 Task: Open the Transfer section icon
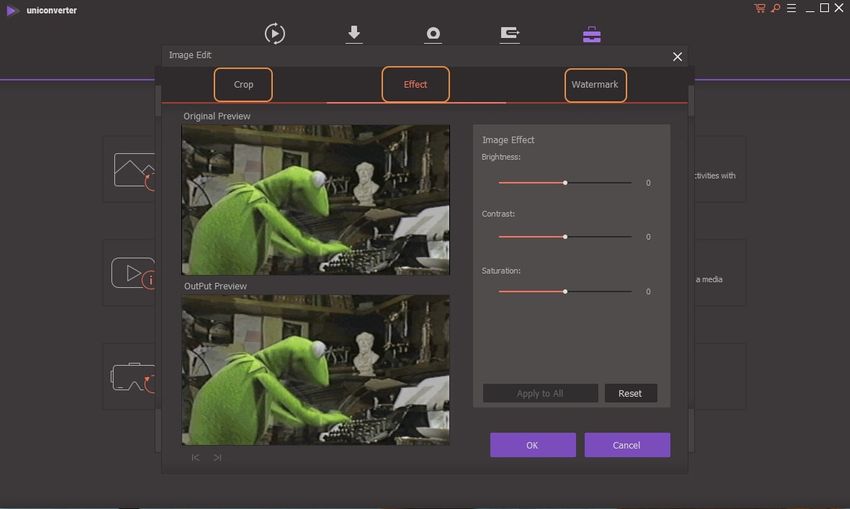pos(510,33)
